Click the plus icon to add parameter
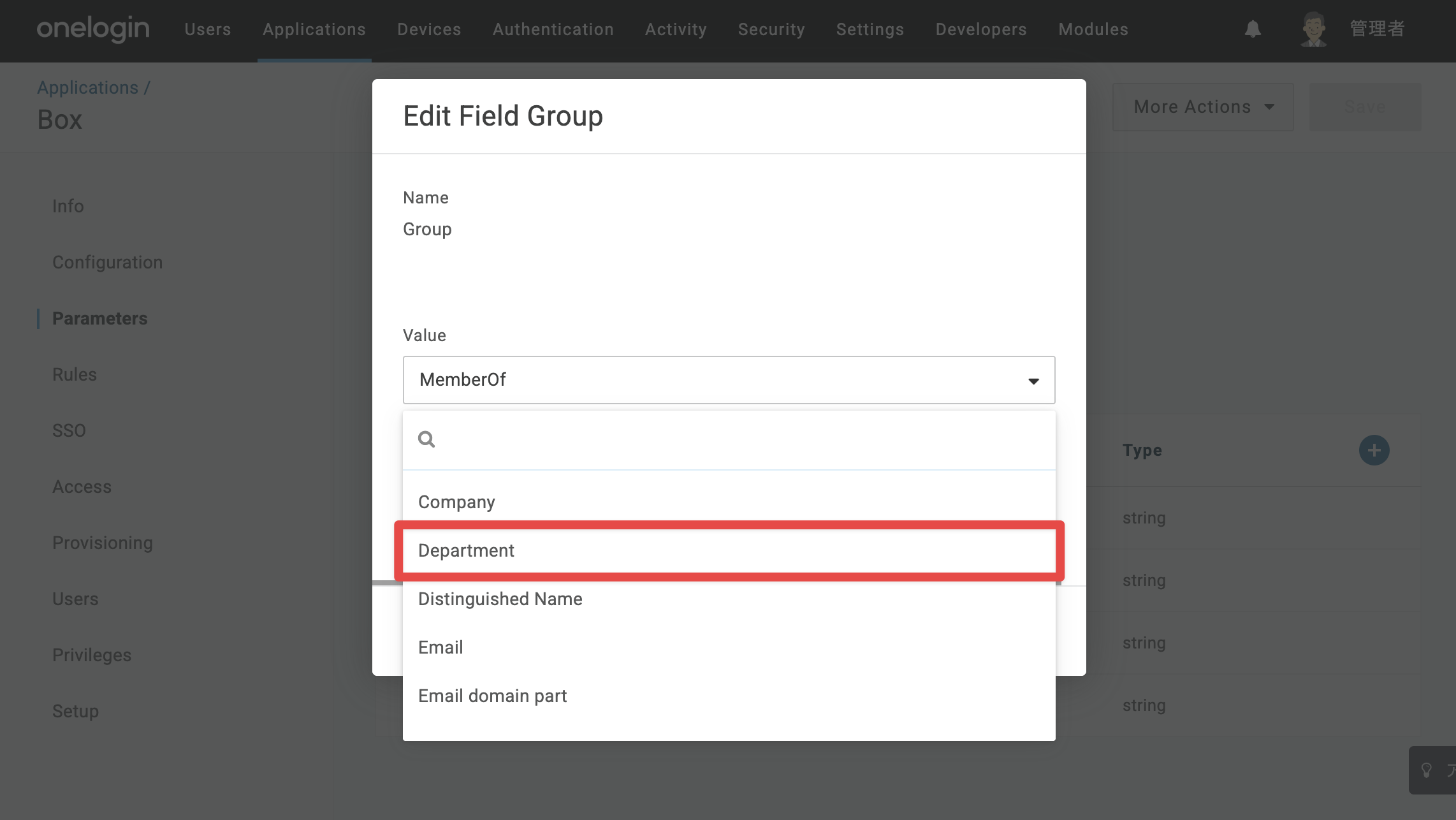 1374,450
